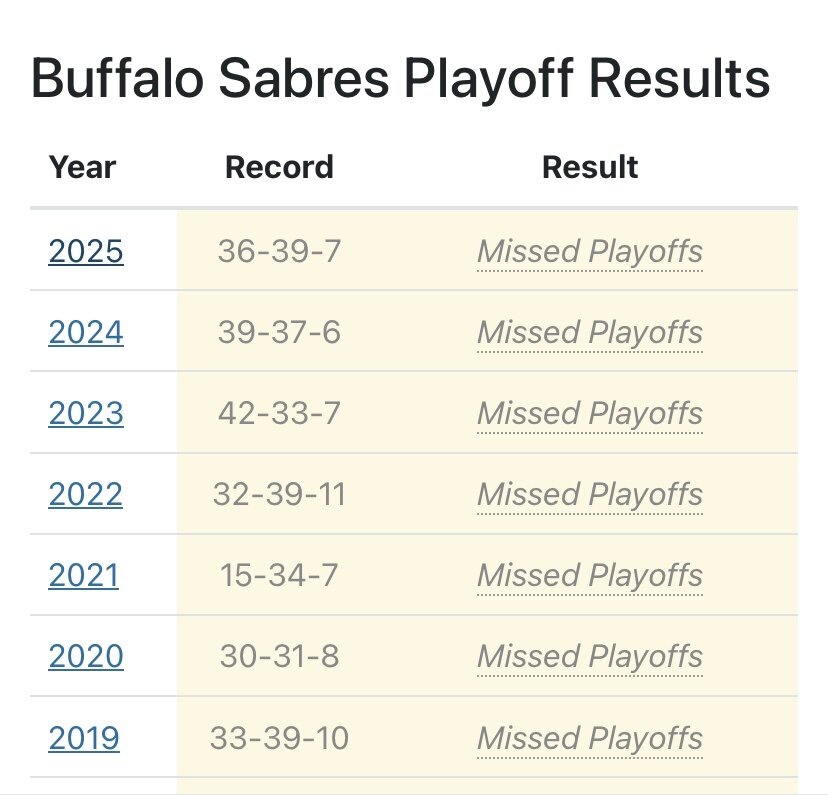
Task: Click the Result column header
Action: [x=590, y=167]
